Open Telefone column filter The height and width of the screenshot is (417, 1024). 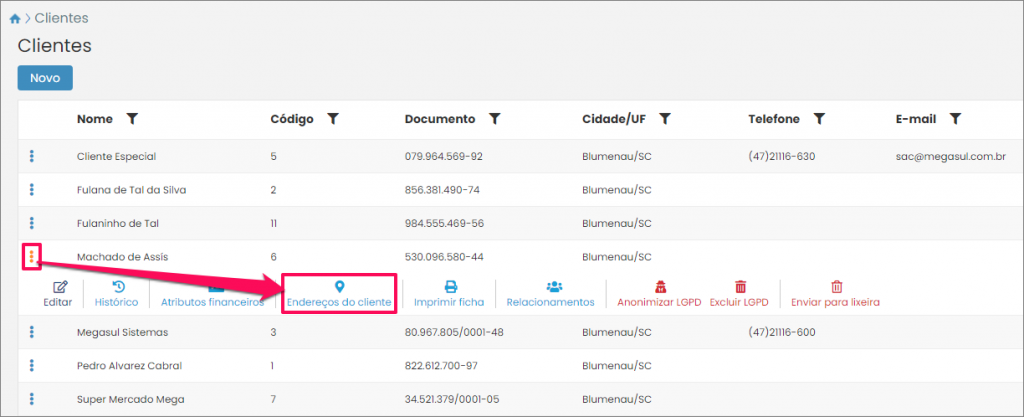(x=819, y=119)
